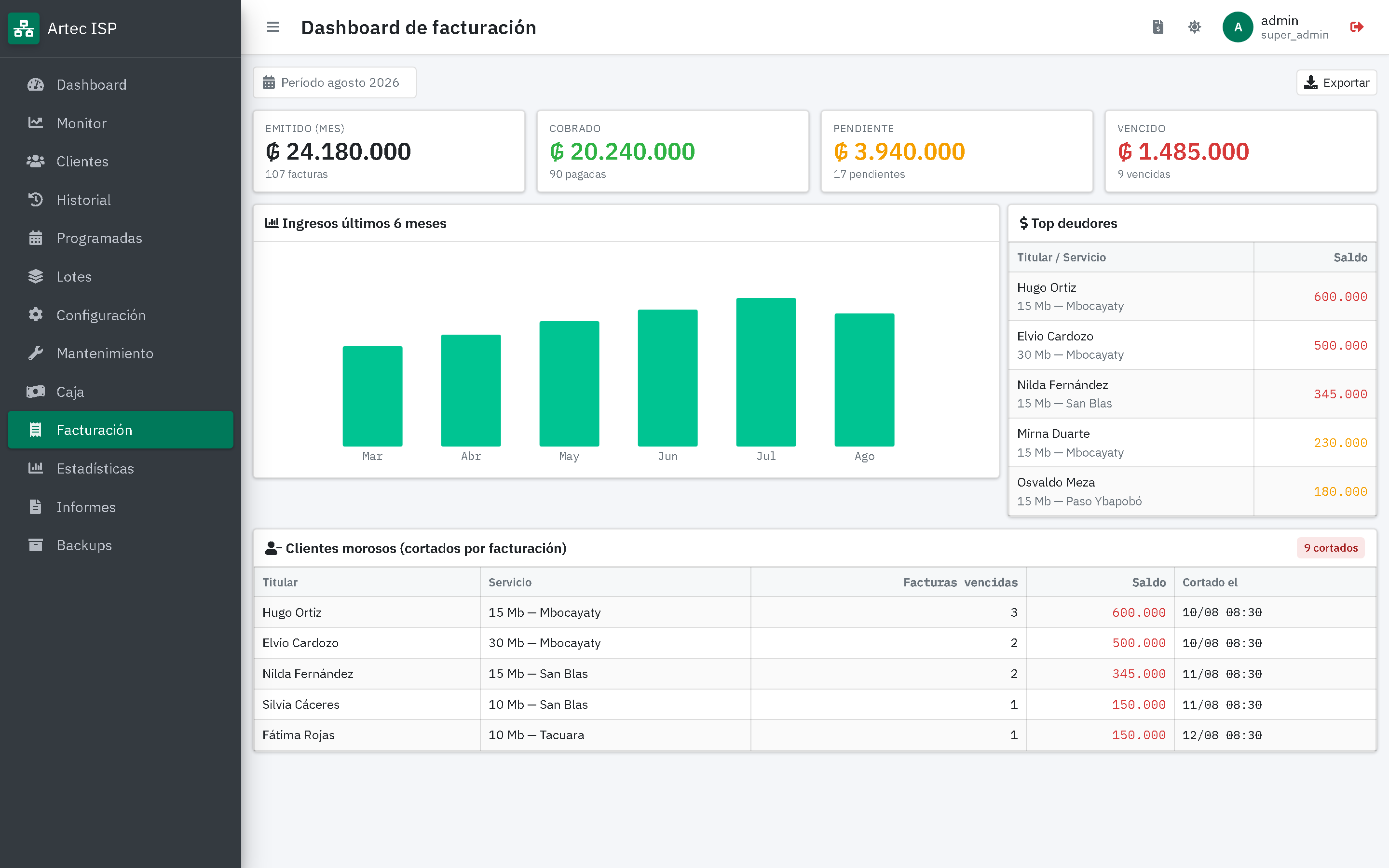Click the Jul bar in chart

point(766,372)
